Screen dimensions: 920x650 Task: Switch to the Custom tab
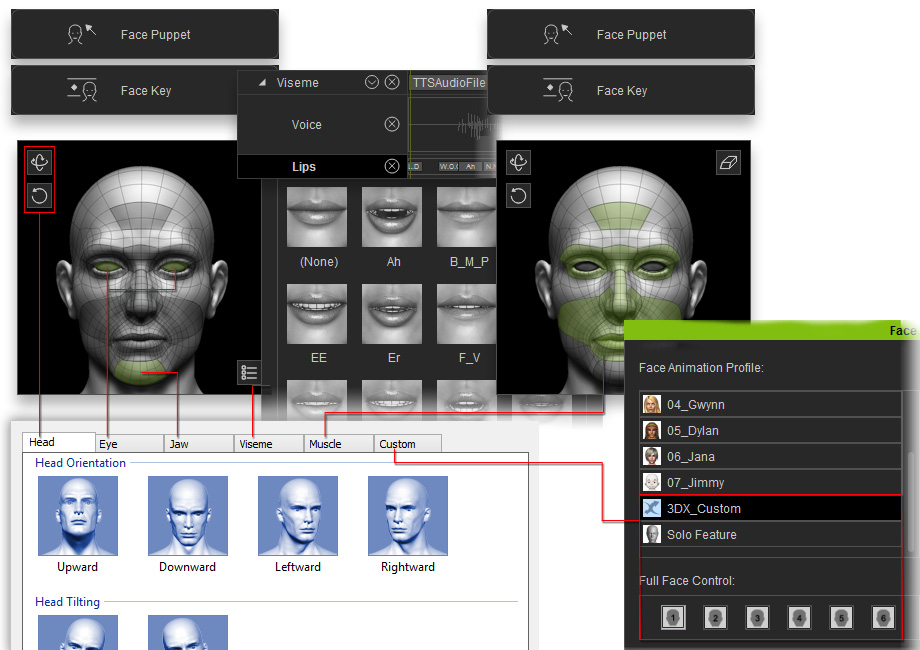click(408, 444)
